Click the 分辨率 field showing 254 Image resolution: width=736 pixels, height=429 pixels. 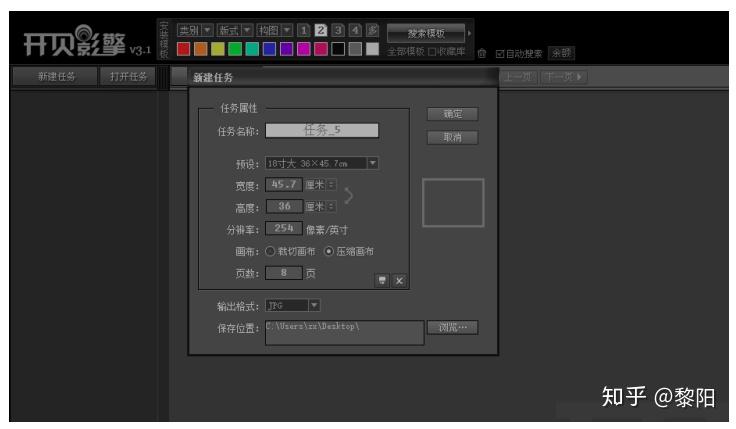(284, 229)
